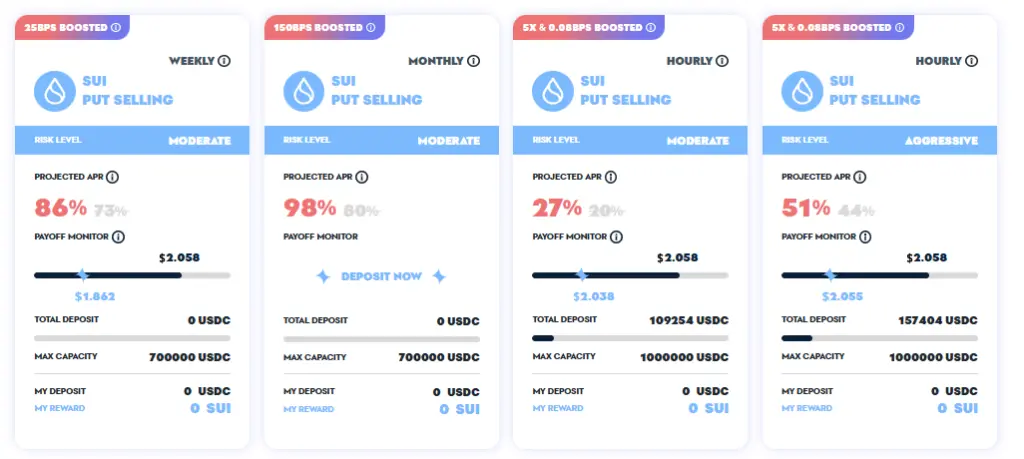Viewport: 1024px width, 459px height.
Task: Click payoff monitor bar showing $1.862 marker
Action: 132,275
